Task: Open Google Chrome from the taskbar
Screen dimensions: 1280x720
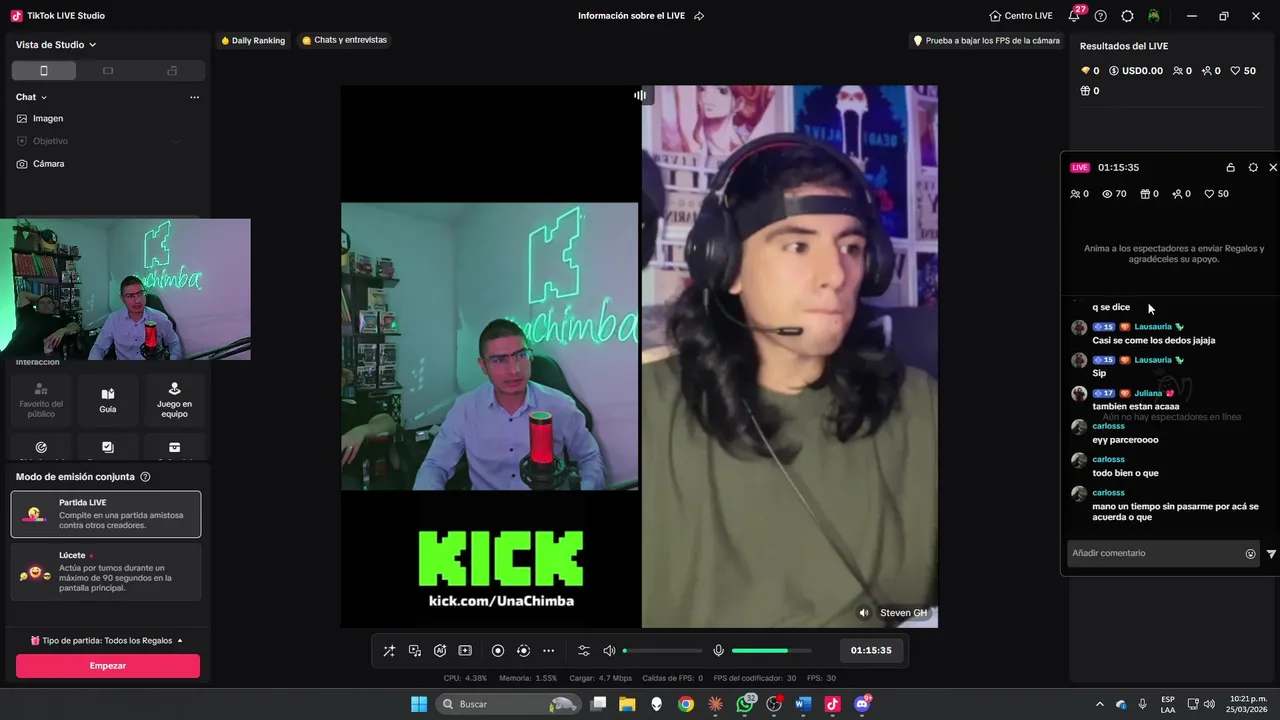Action: 686,704
